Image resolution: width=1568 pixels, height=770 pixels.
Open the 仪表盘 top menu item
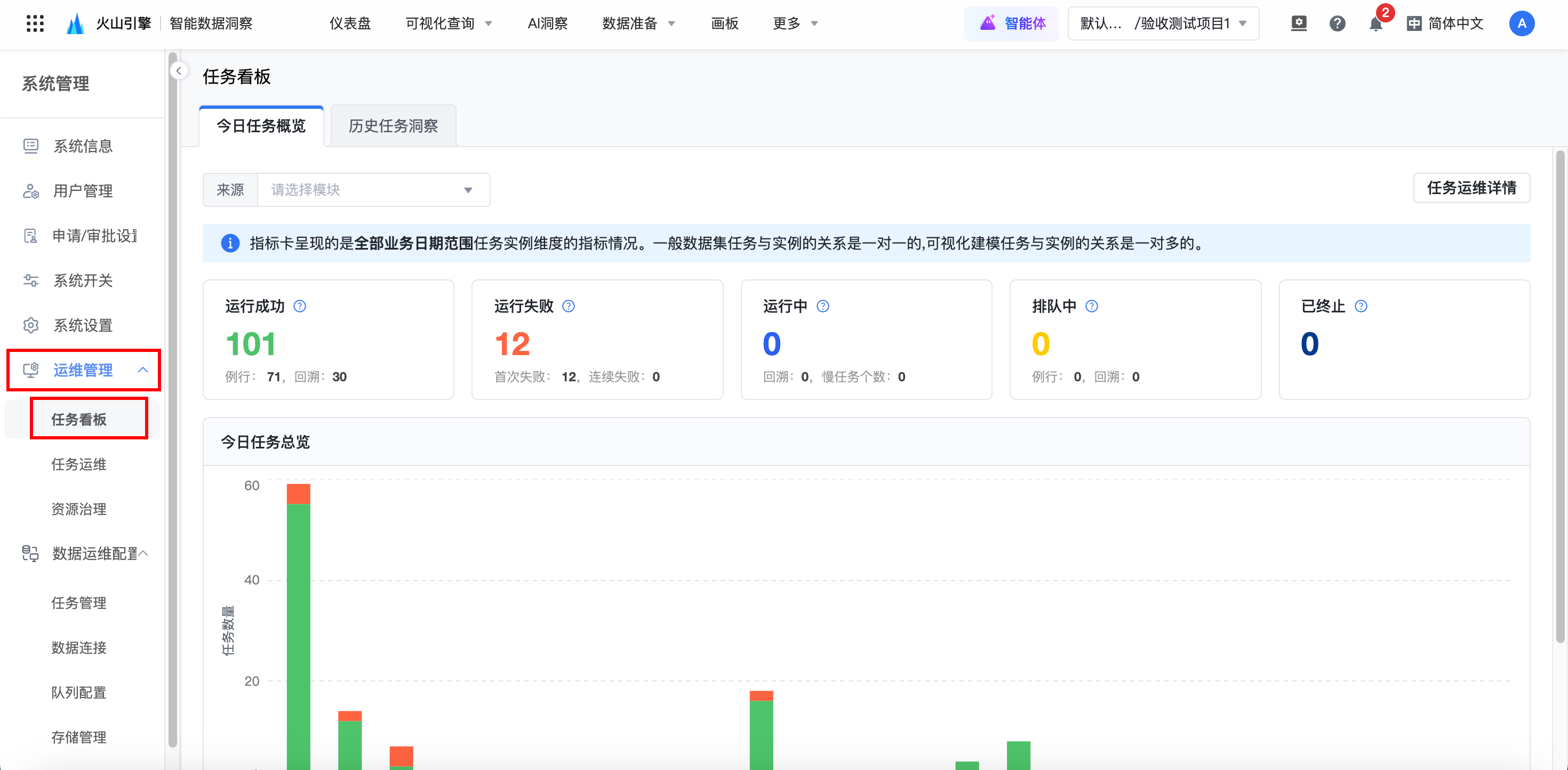coord(349,24)
